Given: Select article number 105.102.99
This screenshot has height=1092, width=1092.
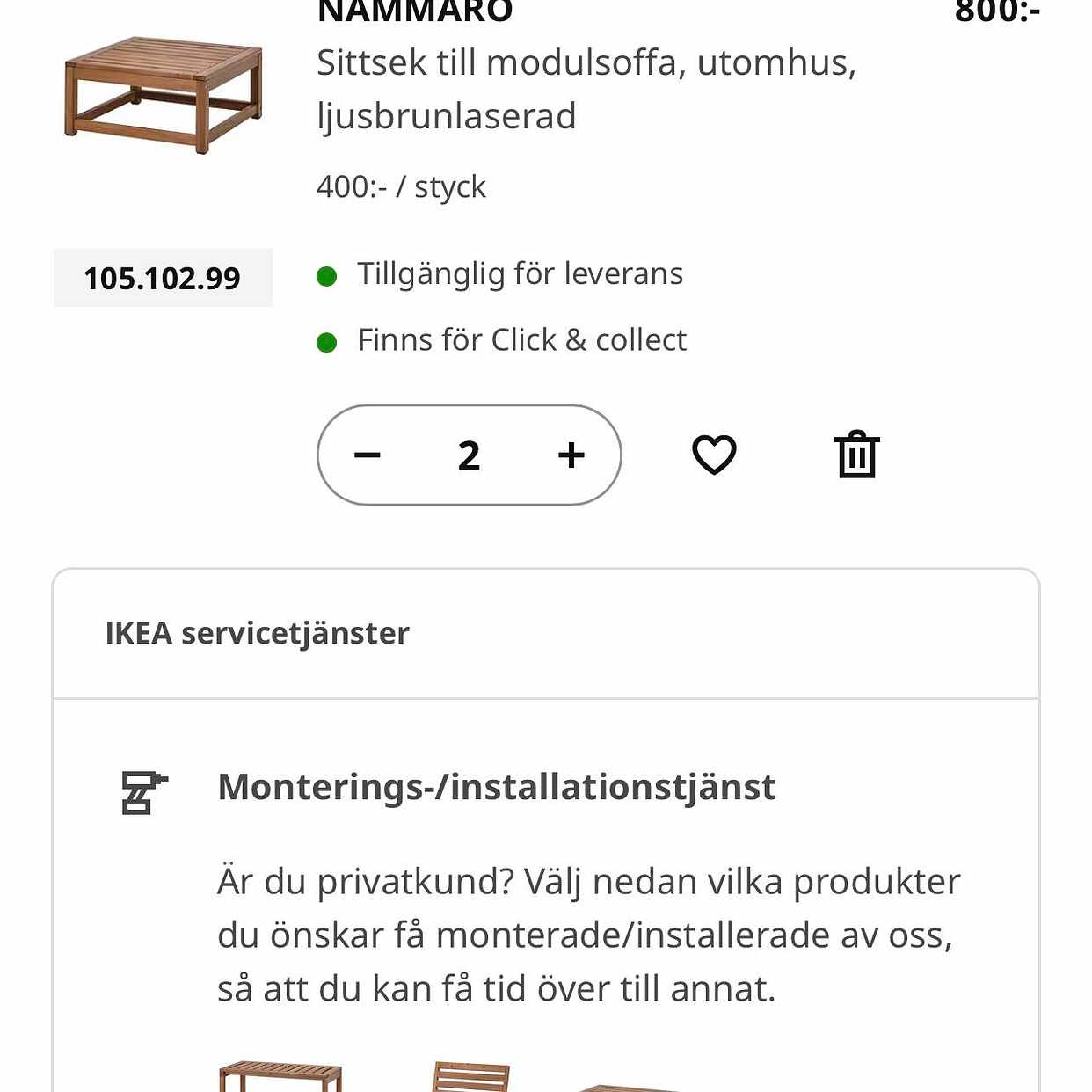Looking at the screenshot, I should pyautogui.click(x=163, y=278).
